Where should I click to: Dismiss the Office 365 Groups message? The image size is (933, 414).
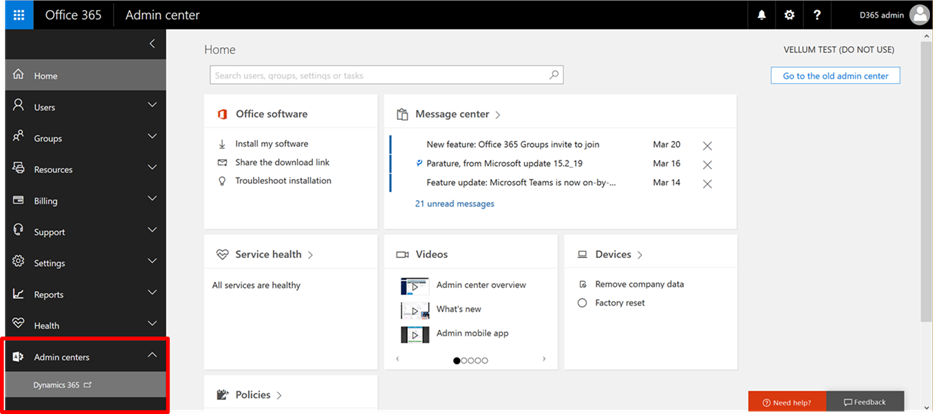(x=707, y=146)
